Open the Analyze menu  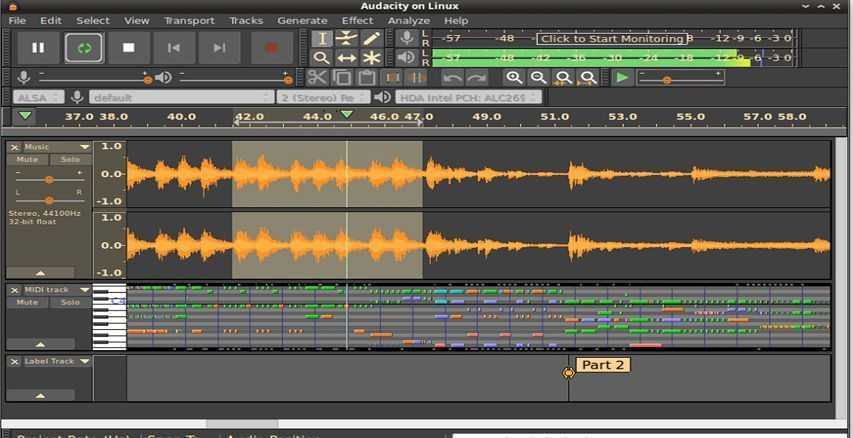pyautogui.click(x=409, y=21)
